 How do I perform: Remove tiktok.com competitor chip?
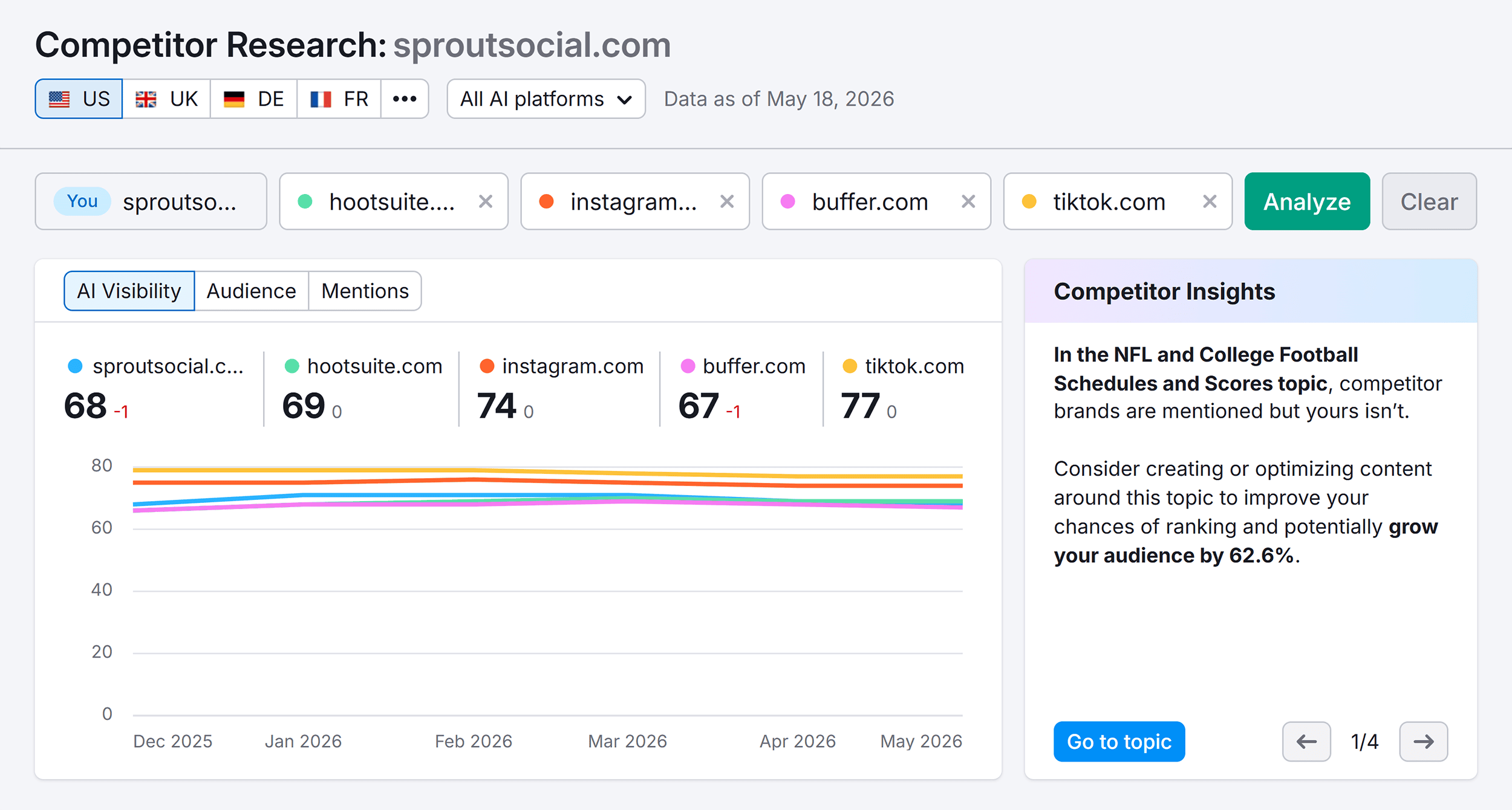1210,201
